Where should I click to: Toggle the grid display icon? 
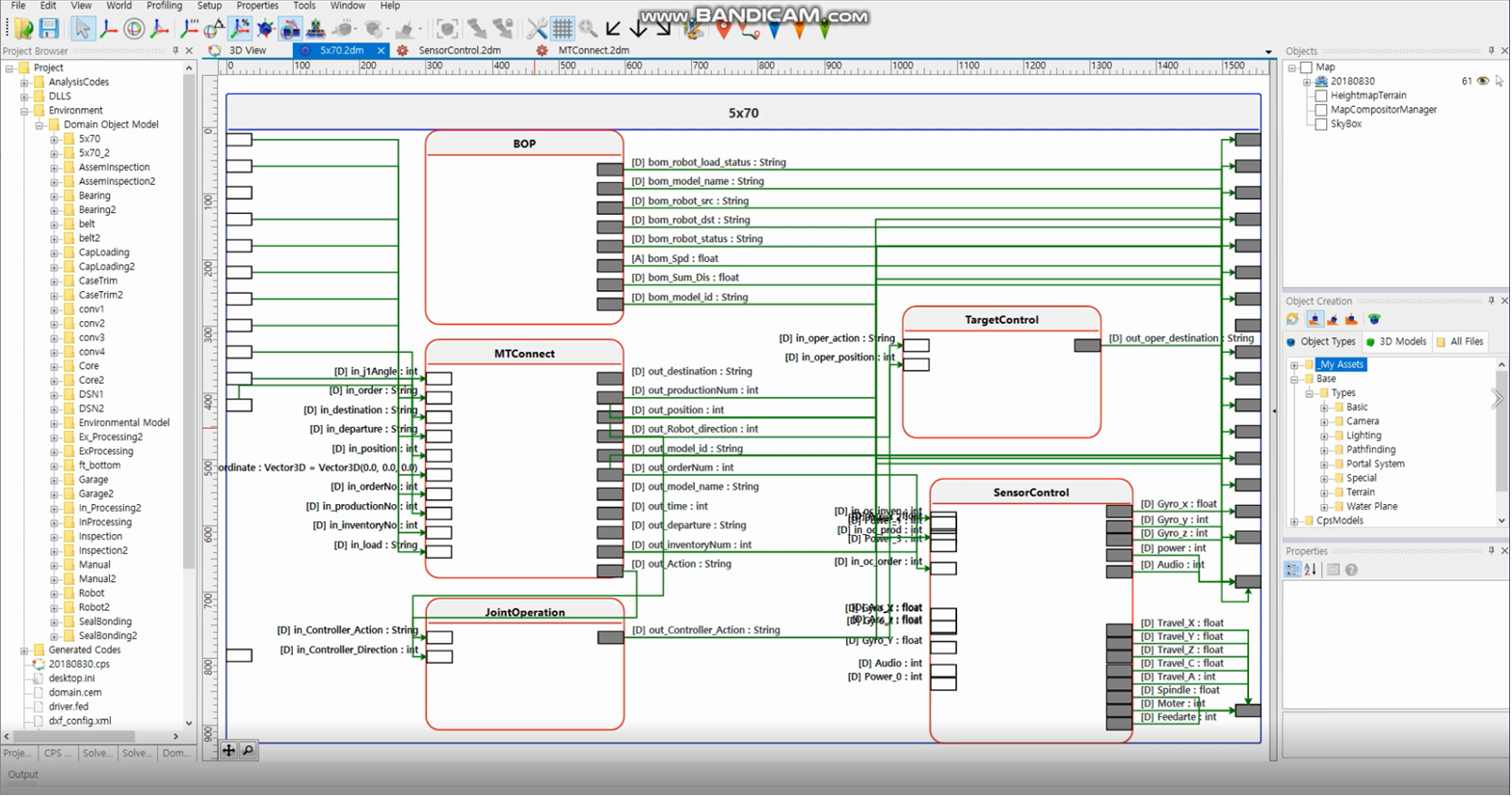pyautogui.click(x=563, y=29)
